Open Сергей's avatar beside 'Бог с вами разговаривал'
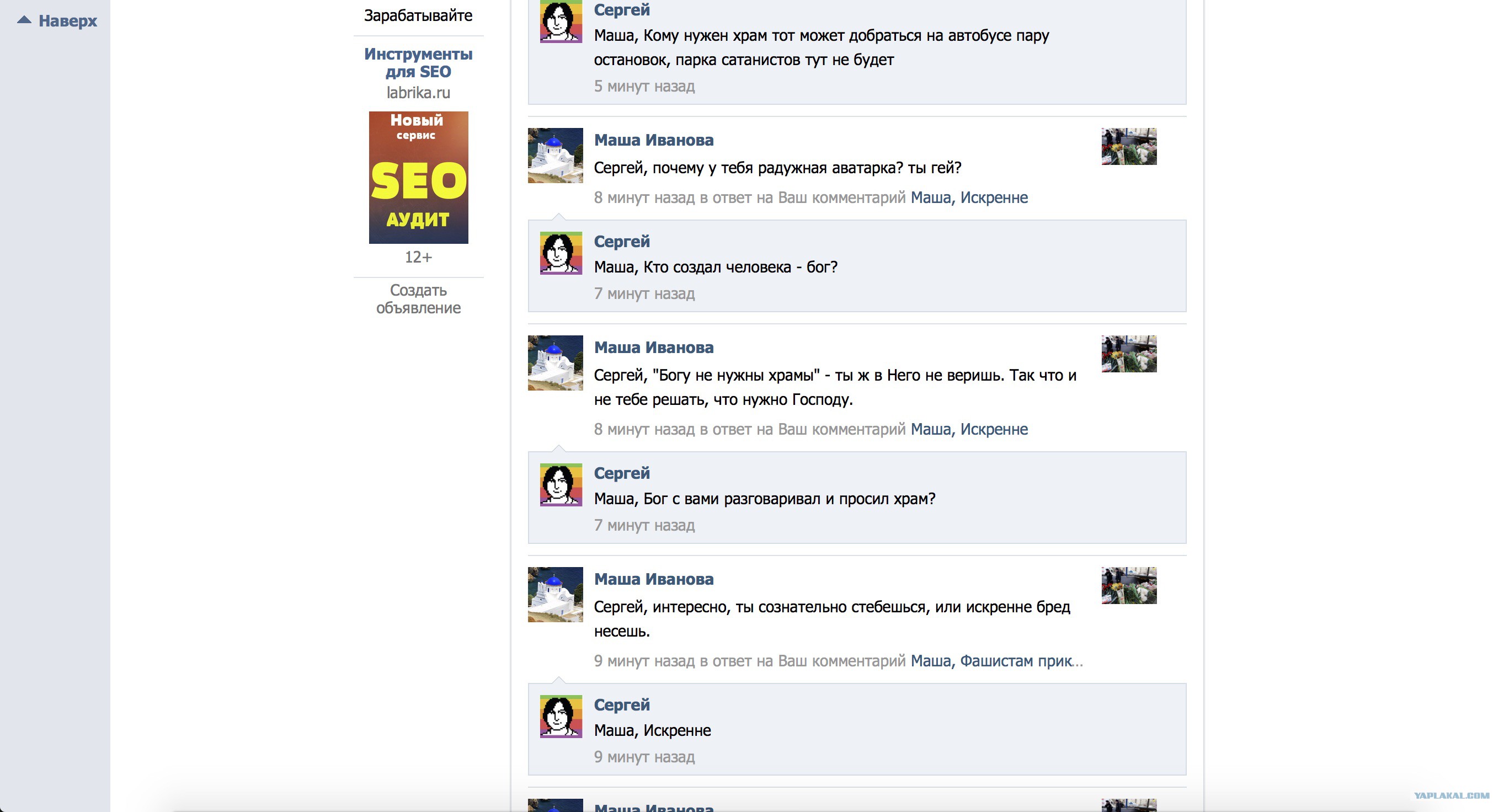Screen dimensions: 1504x812 click(x=561, y=484)
